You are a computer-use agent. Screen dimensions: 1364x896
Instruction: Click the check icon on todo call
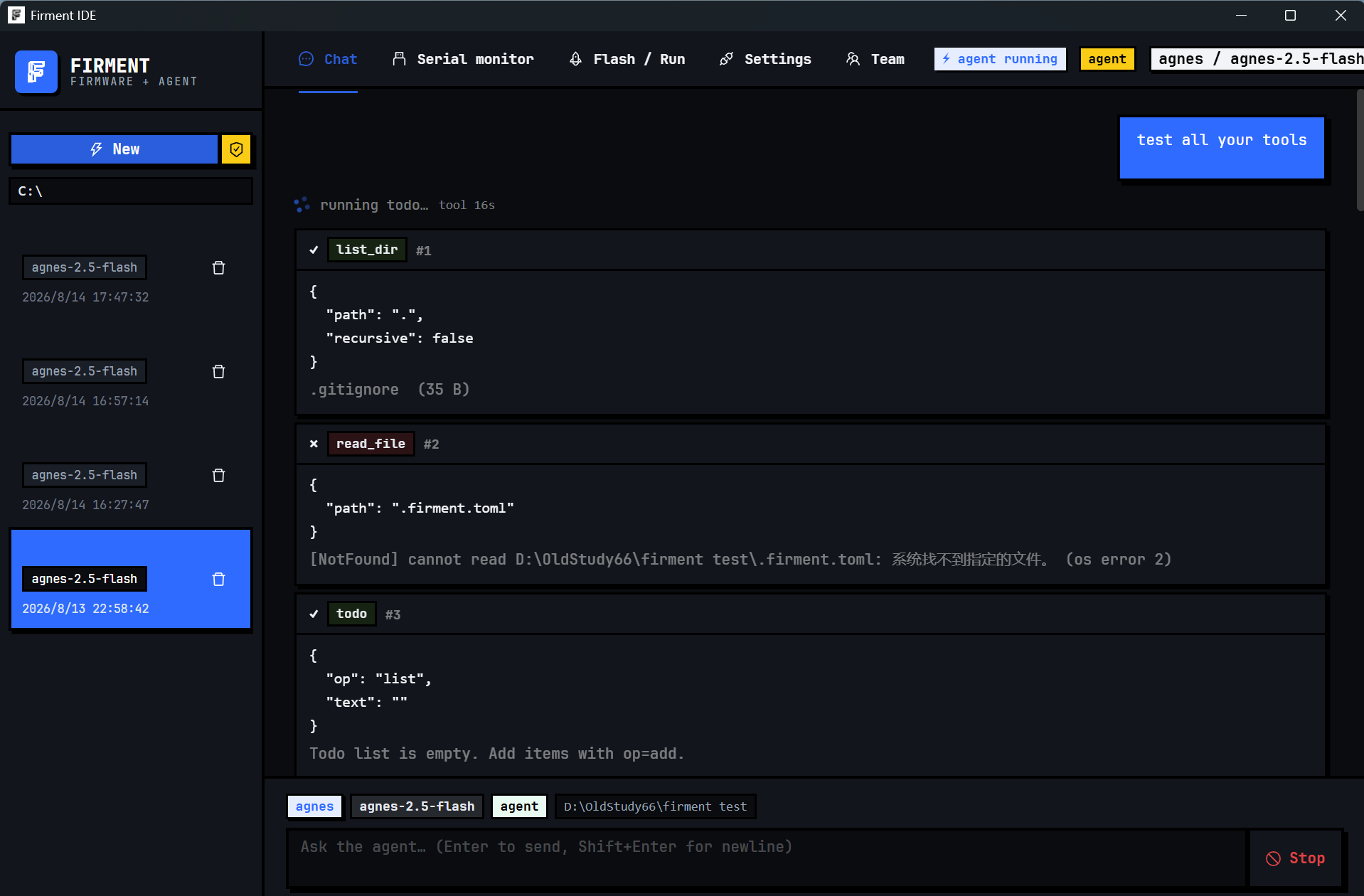(314, 614)
